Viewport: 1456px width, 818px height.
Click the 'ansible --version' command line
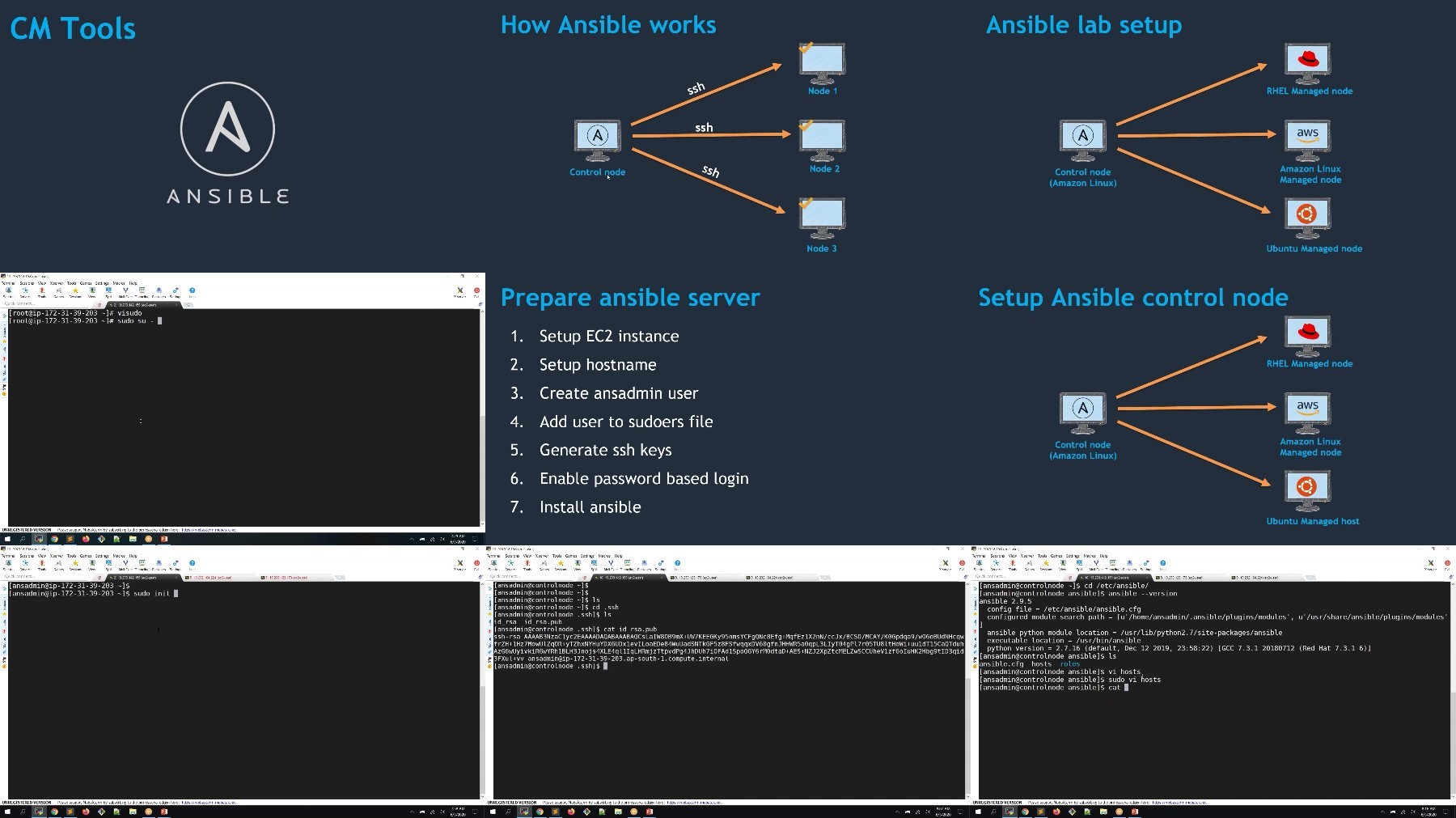tap(1078, 593)
